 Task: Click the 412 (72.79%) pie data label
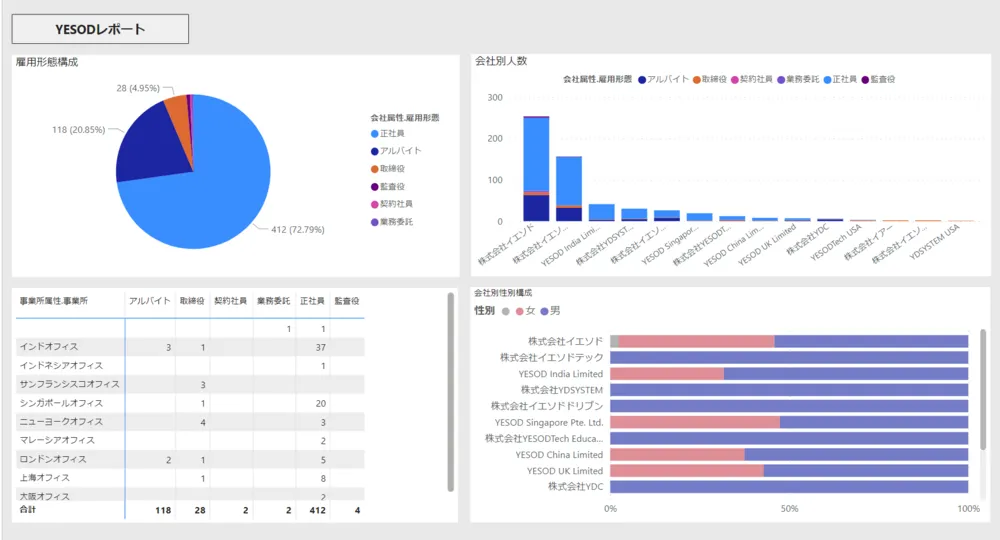pos(298,230)
